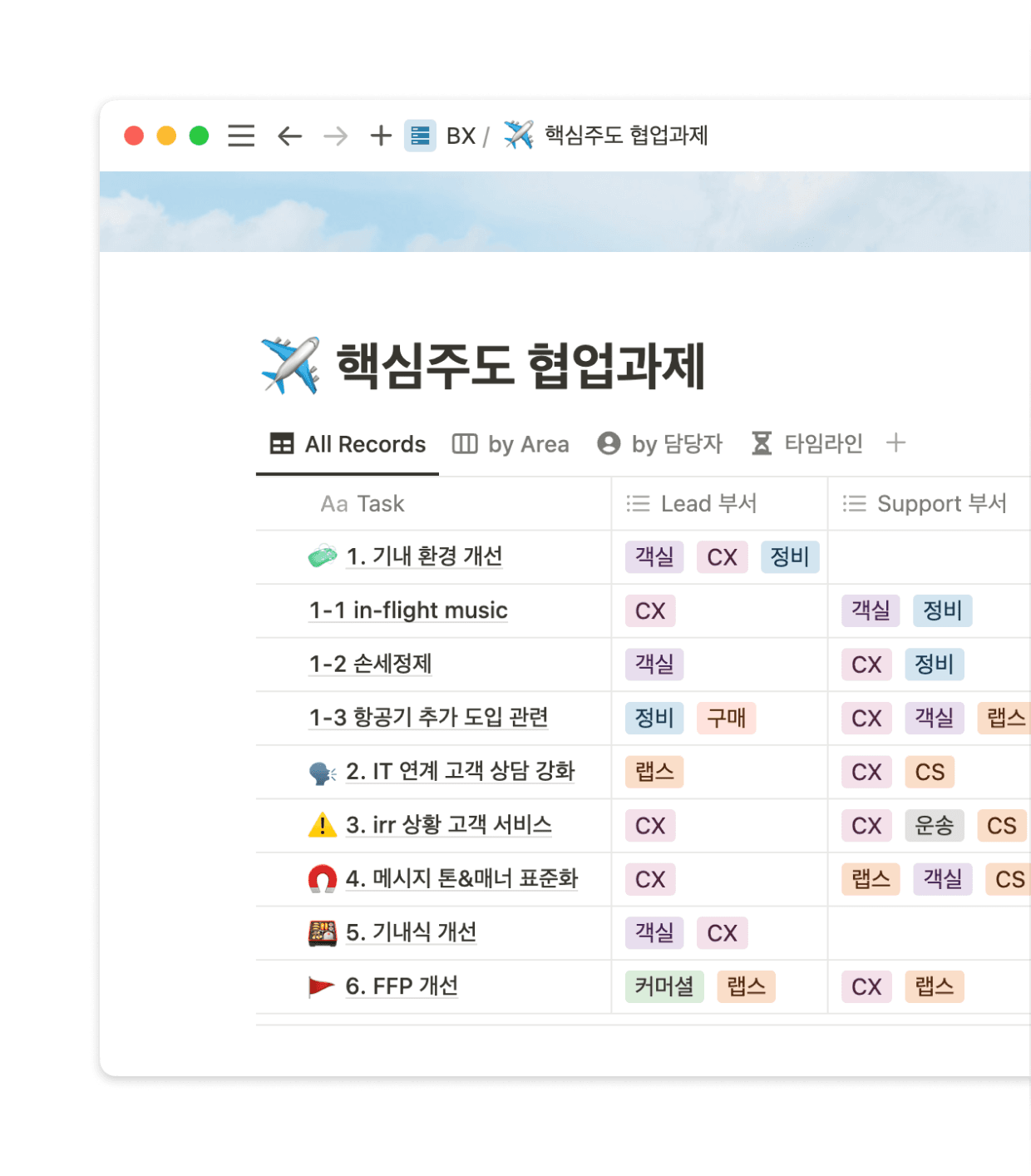Switch to the by 담당자 tab
The image size is (1031, 1176).
[x=661, y=443]
